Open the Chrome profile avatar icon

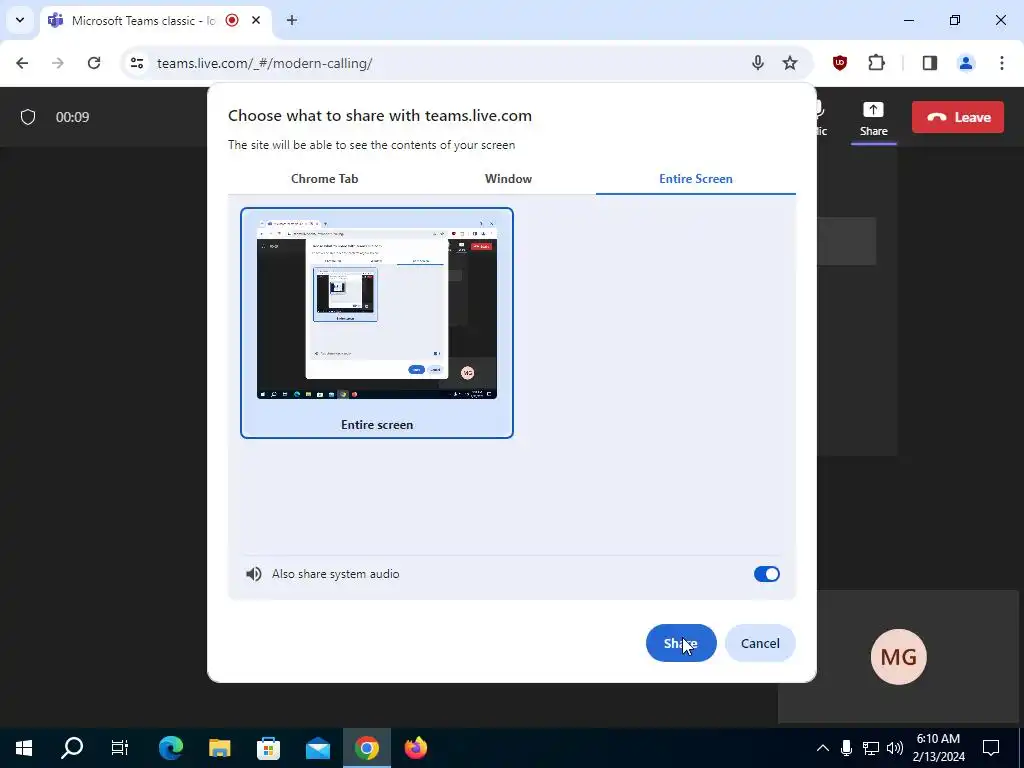tap(966, 63)
